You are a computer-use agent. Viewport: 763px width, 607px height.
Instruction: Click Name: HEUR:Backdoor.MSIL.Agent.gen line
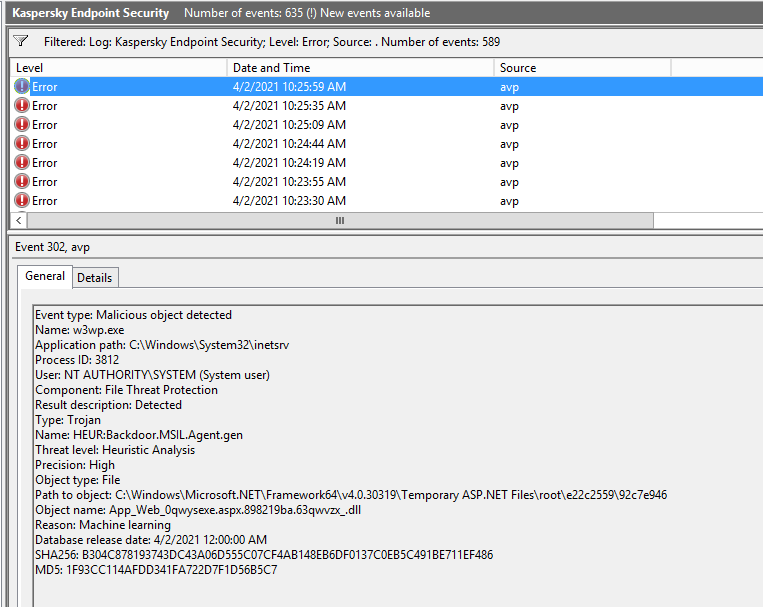[139, 435]
